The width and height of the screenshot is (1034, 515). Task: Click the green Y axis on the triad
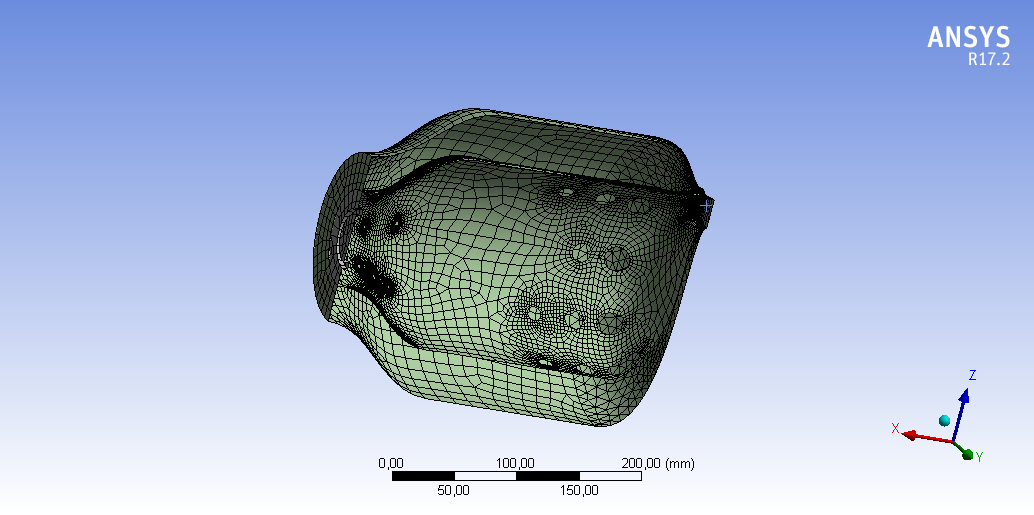tap(963, 450)
